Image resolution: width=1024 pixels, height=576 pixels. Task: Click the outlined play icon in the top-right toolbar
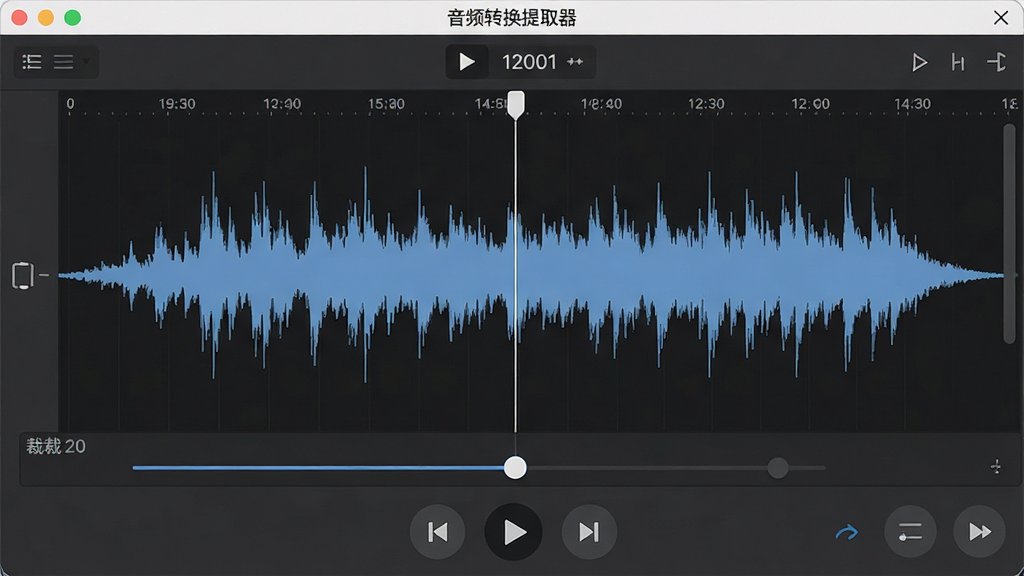[920, 62]
